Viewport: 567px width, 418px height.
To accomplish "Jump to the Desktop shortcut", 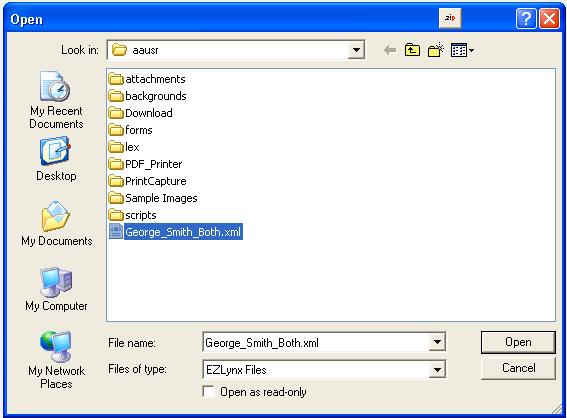I will coord(56,159).
